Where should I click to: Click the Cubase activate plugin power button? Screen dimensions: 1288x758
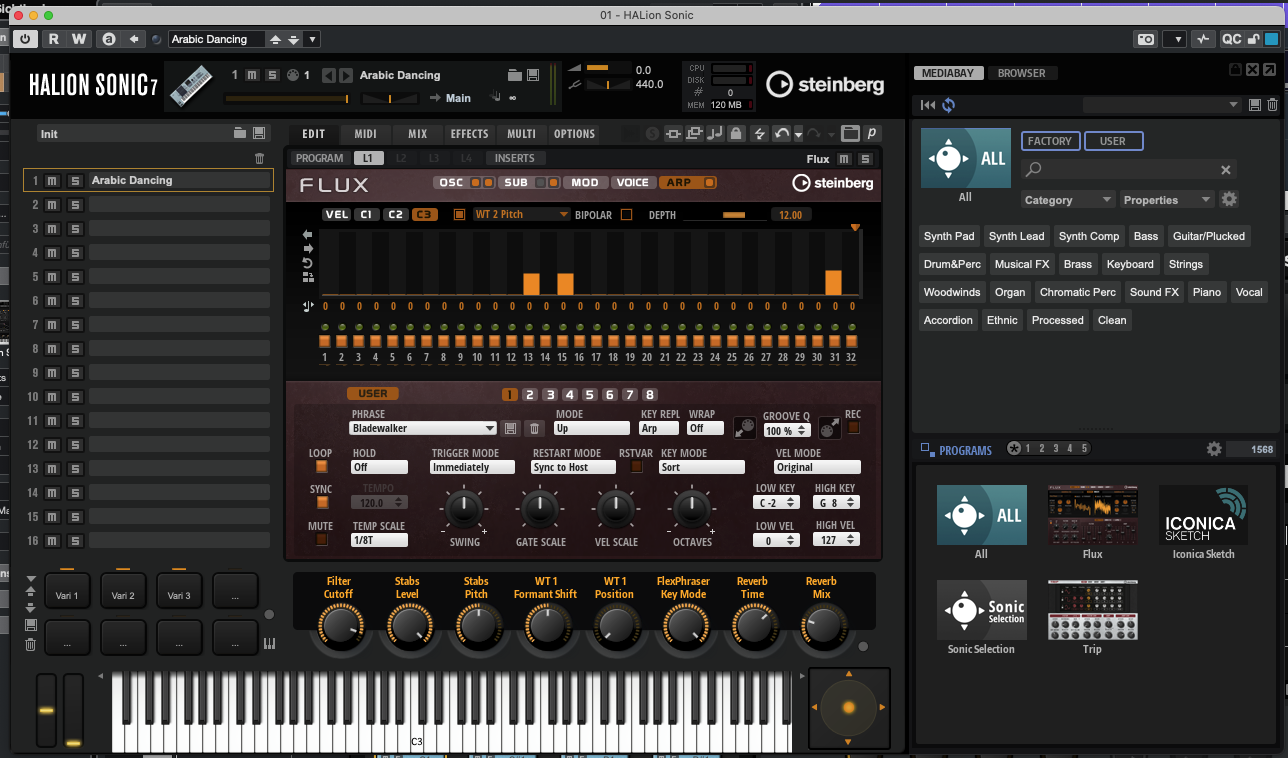26,39
